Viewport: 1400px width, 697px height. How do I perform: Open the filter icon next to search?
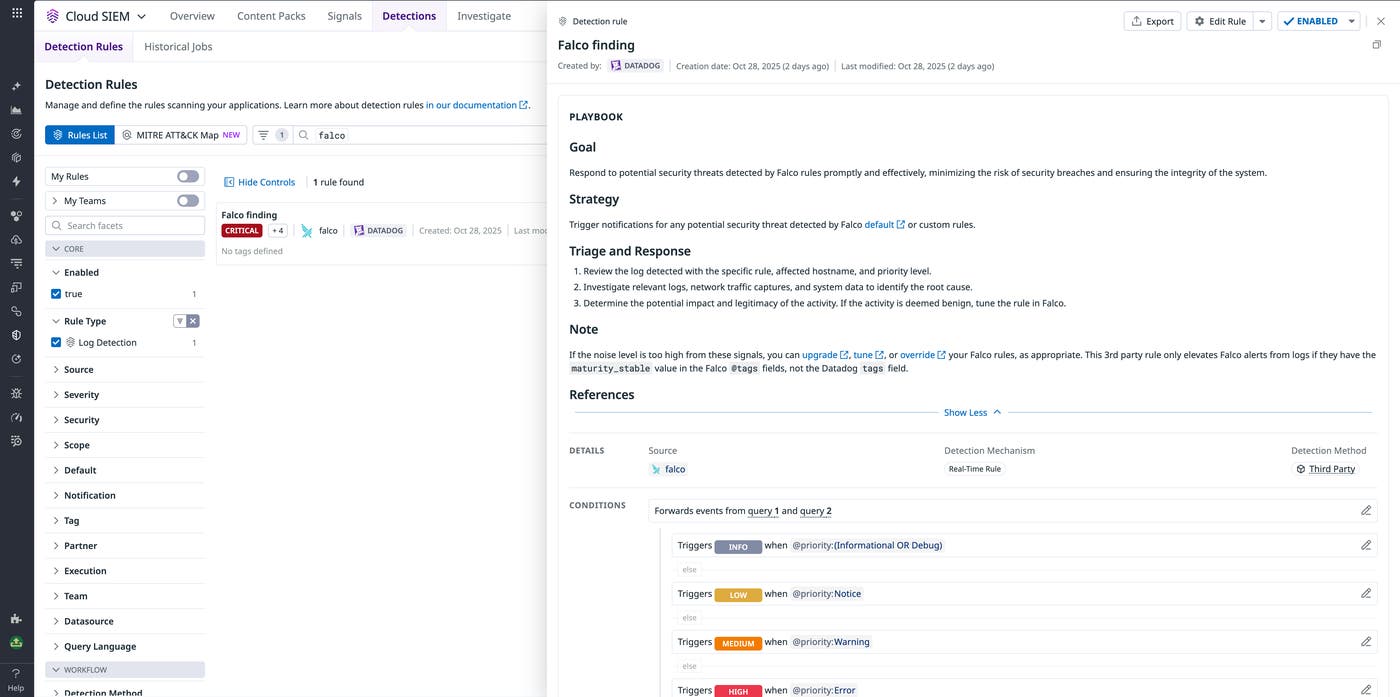click(261, 135)
